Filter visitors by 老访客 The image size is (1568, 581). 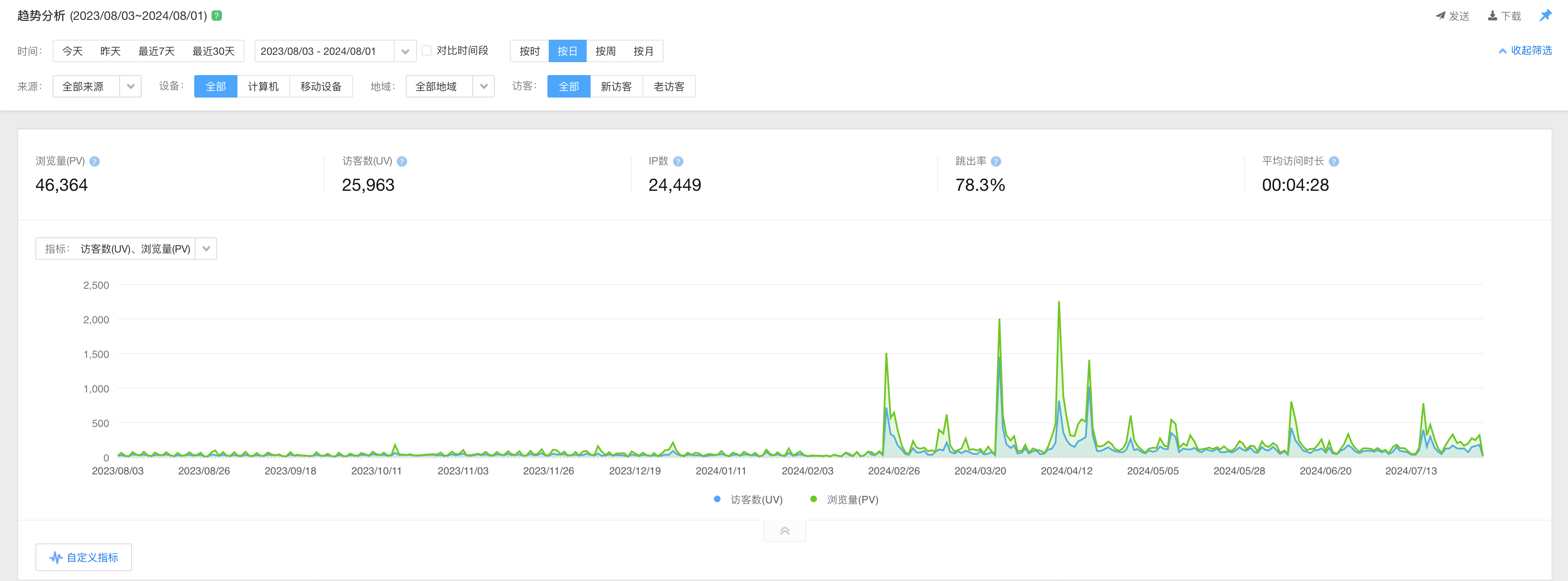pos(670,86)
